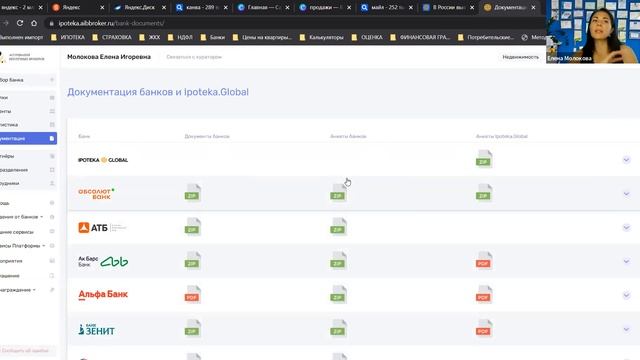
Task: Open the Недвижимость header link
Action: [x=520, y=57]
